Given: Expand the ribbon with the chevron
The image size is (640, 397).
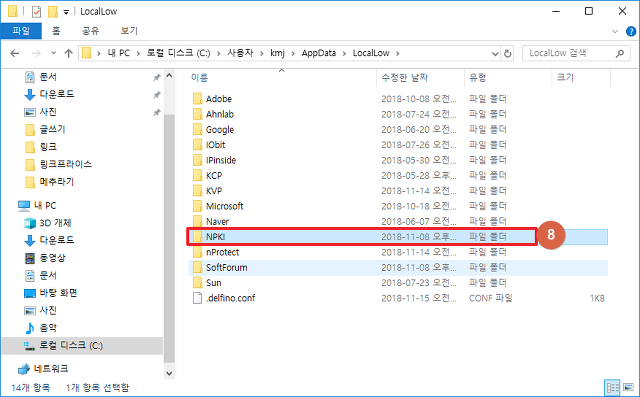Looking at the screenshot, I should coord(615,31).
